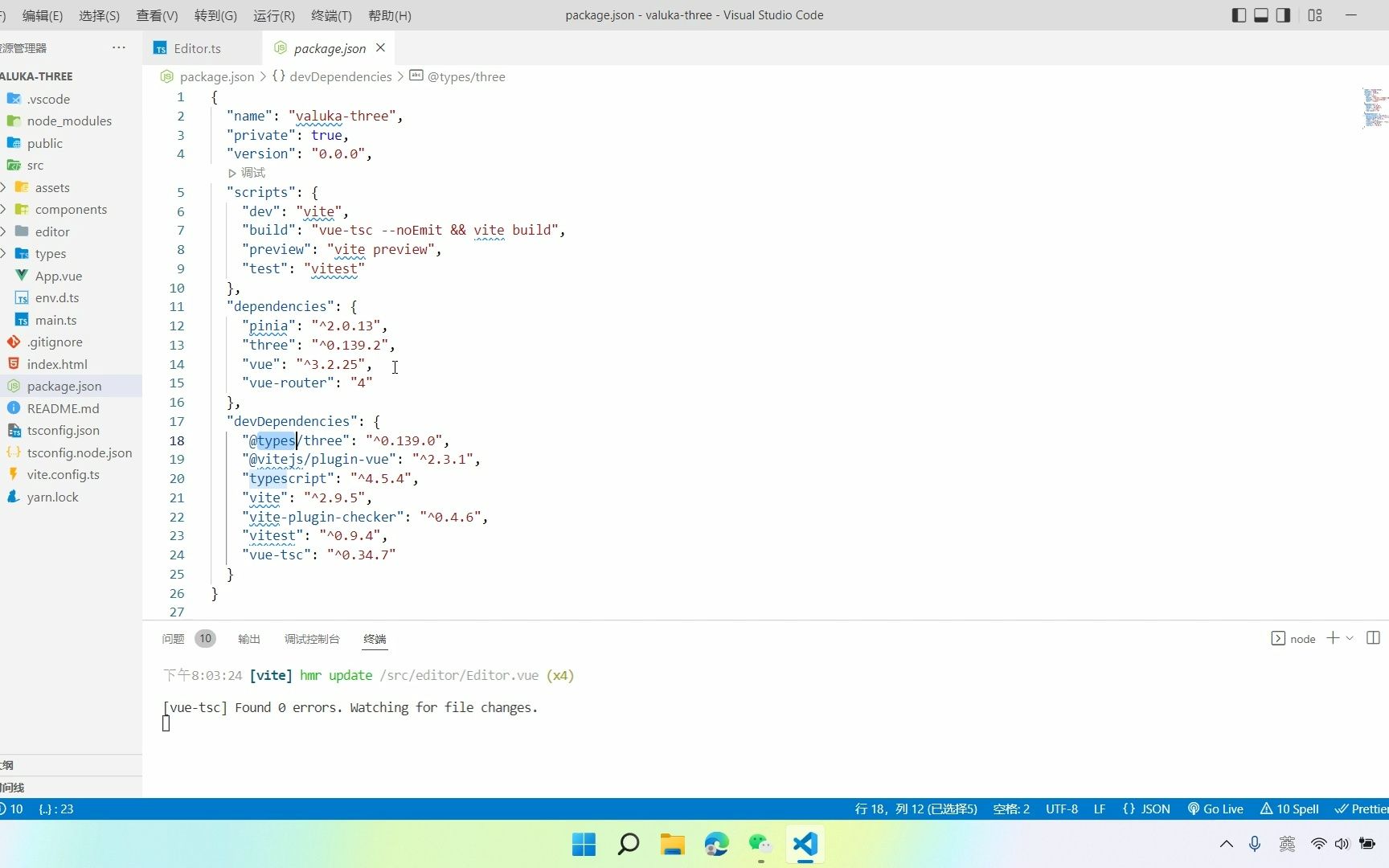Expand the assets folder chevron

pos(3,187)
